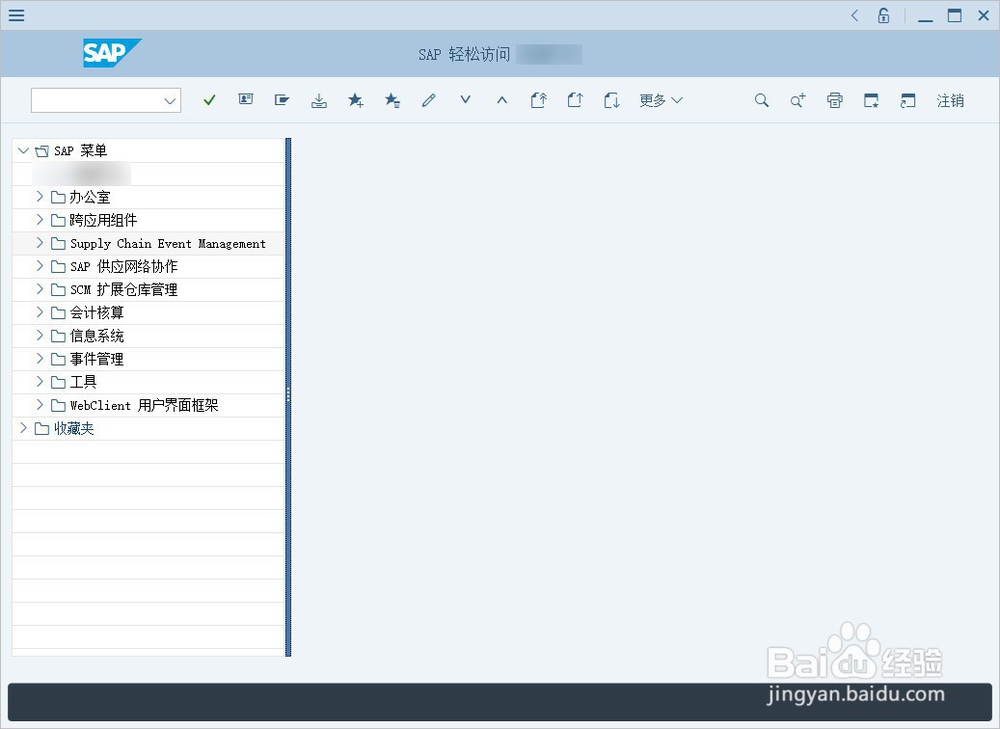Expand the SCM 扩展仓库管理 folder
1000x729 pixels.
(40, 289)
